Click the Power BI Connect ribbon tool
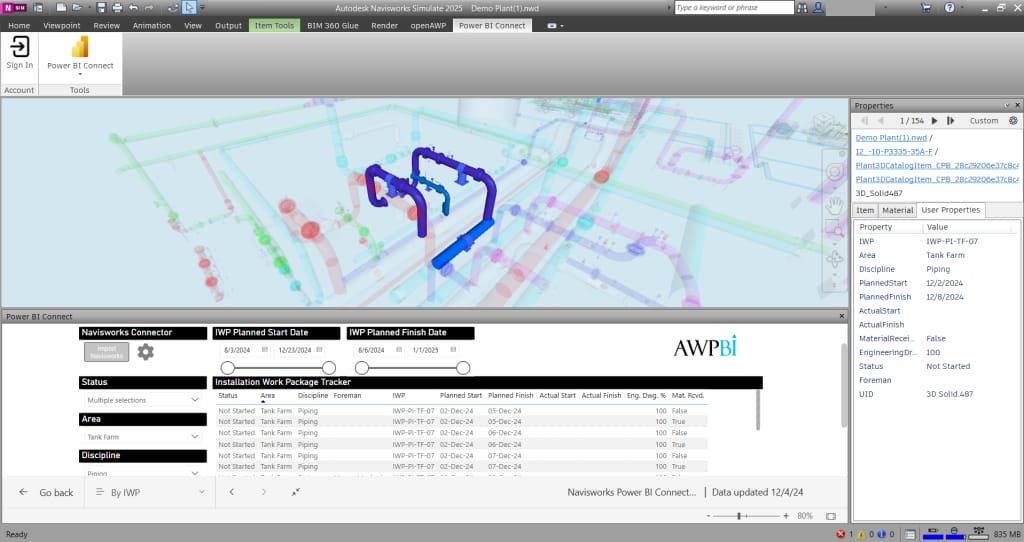 pos(80,54)
